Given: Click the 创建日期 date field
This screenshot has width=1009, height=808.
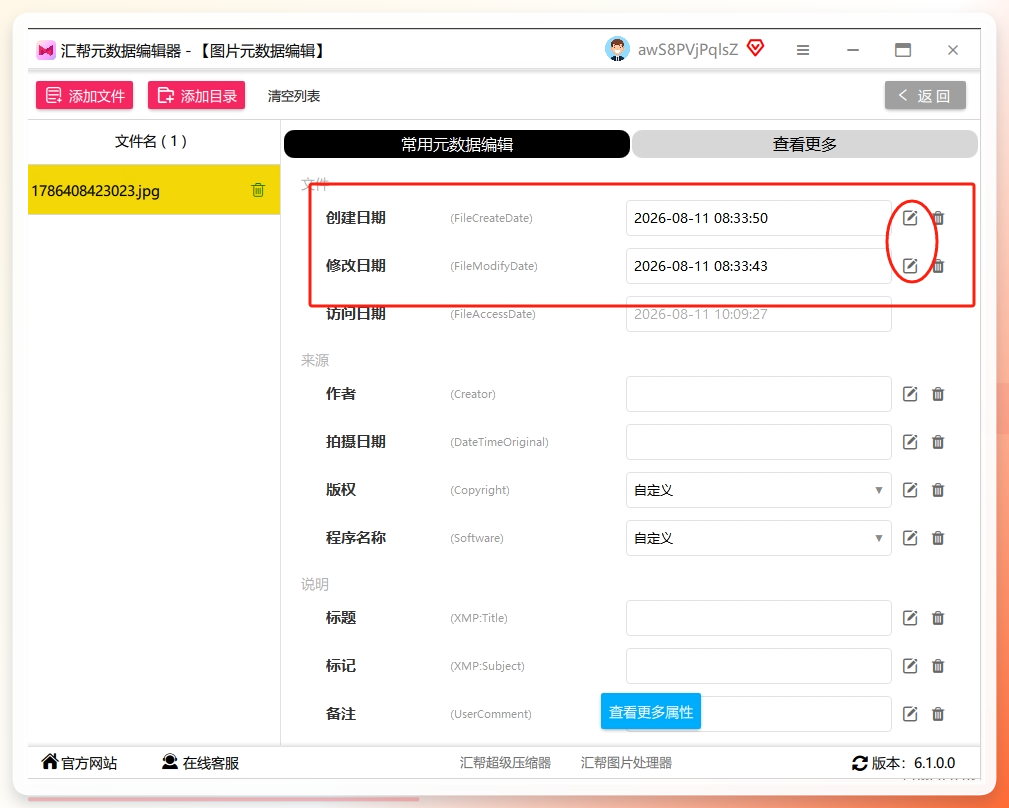Looking at the screenshot, I should [759, 218].
